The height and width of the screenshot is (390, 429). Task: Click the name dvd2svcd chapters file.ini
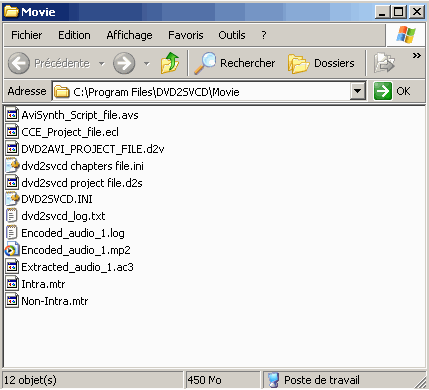point(83,166)
